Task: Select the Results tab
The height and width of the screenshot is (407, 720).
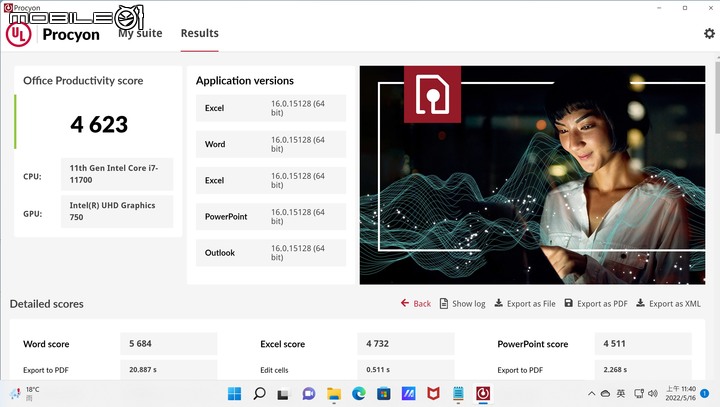Action: [x=199, y=33]
